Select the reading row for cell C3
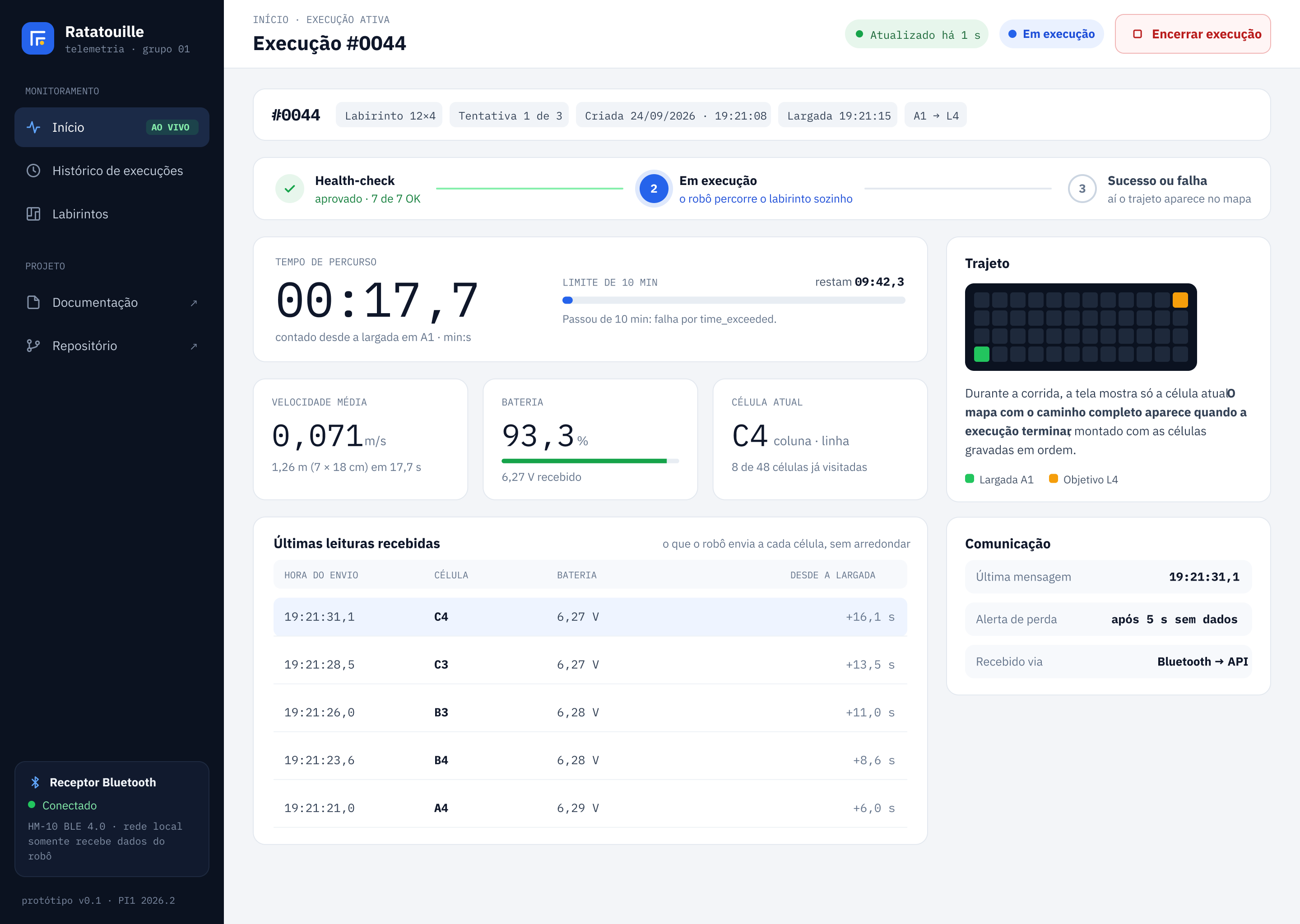The image size is (1300, 924). pyautogui.click(x=590, y=665)
